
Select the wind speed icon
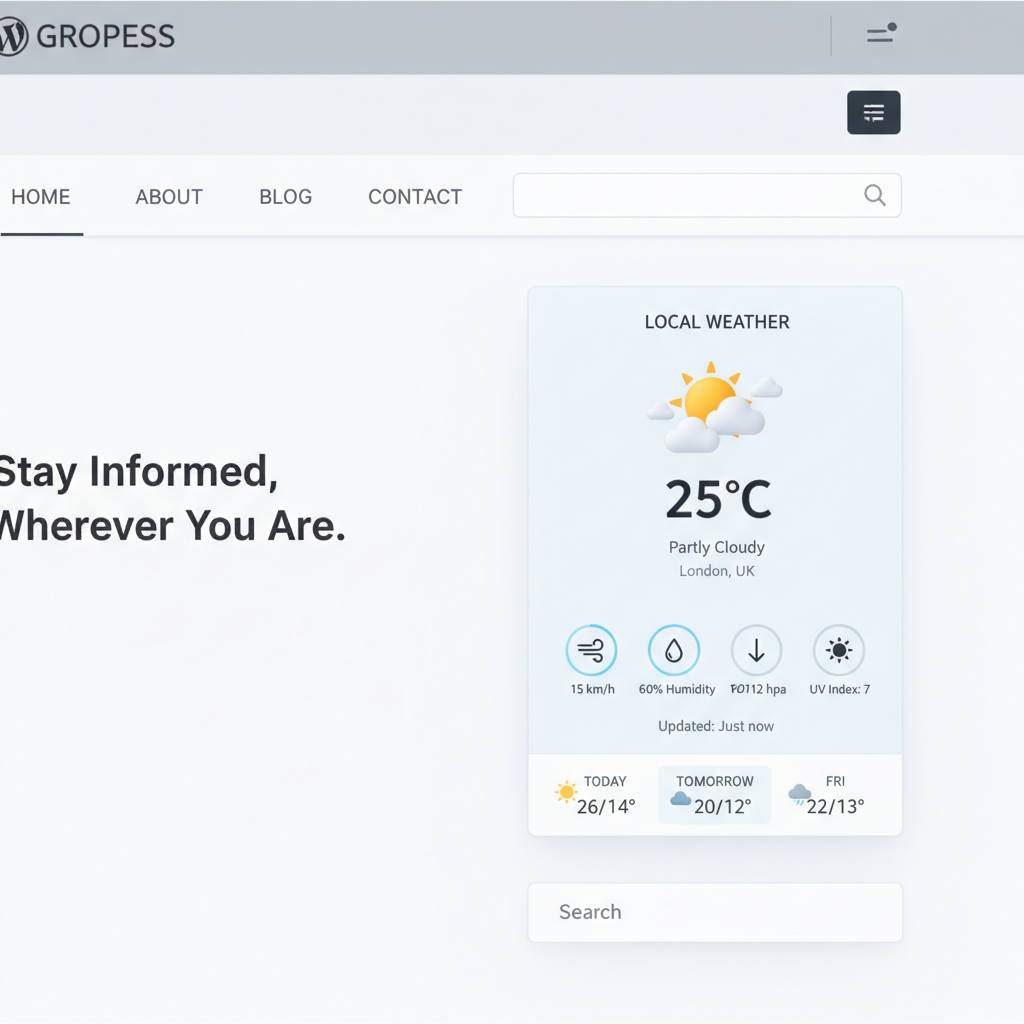[x=592, y=649]
